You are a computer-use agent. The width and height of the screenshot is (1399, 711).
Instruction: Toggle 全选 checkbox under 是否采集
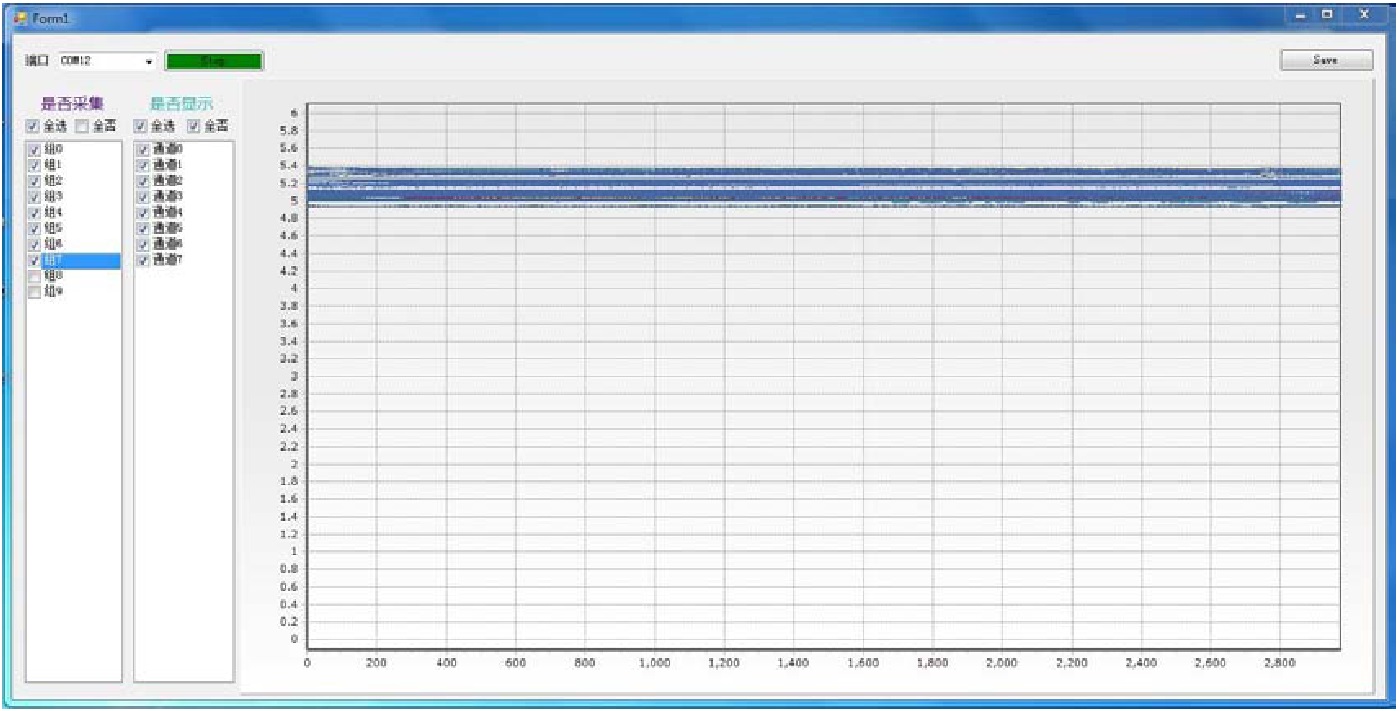33,127
